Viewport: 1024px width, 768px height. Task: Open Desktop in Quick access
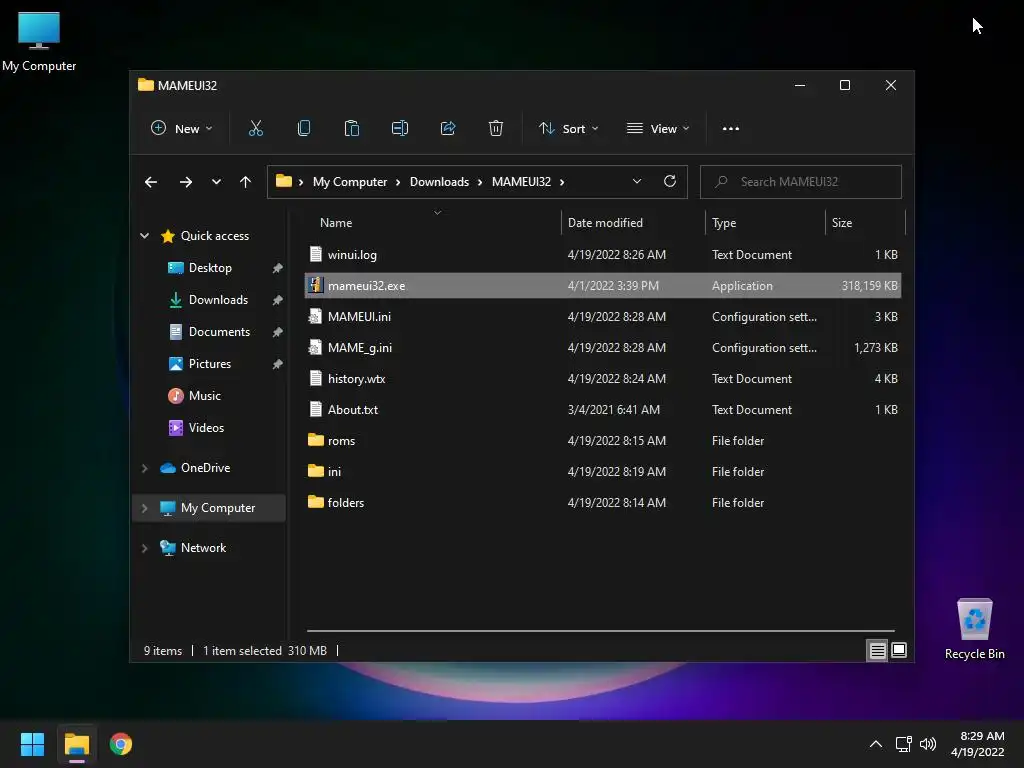(x=210, y=268)
